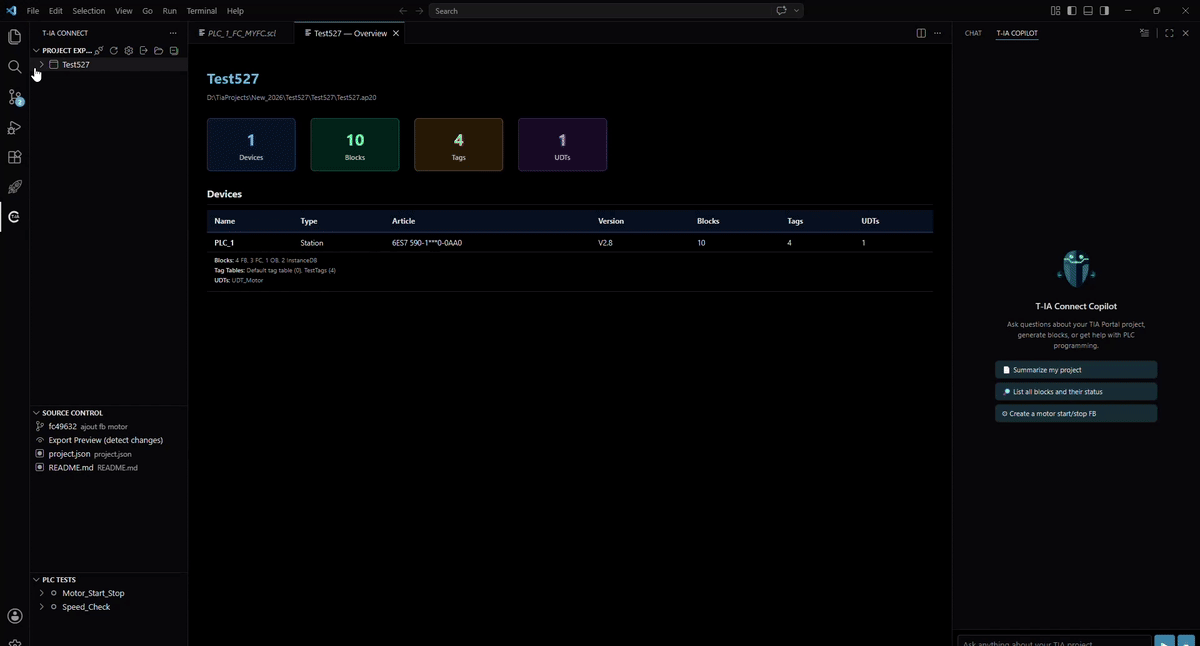The image size is (1200, 646).
Task: Click the send arrow button in Copilot chat
Action: pyautogui.click(x=1164, y=642)
